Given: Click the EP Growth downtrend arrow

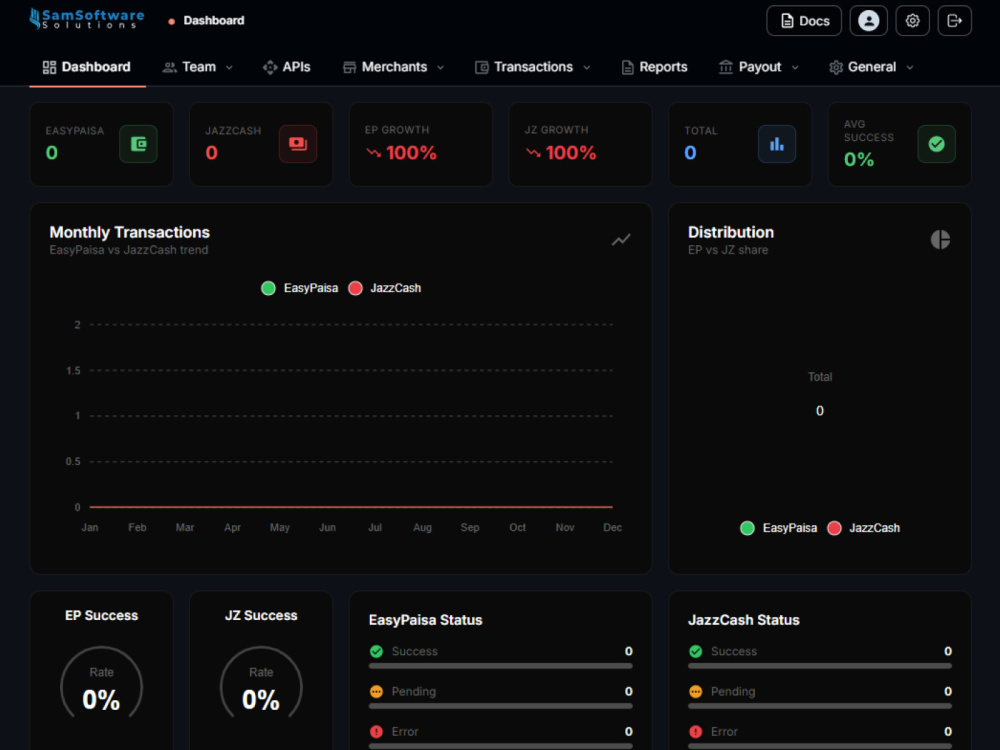Looking at the screenshot, I should 374,153.
